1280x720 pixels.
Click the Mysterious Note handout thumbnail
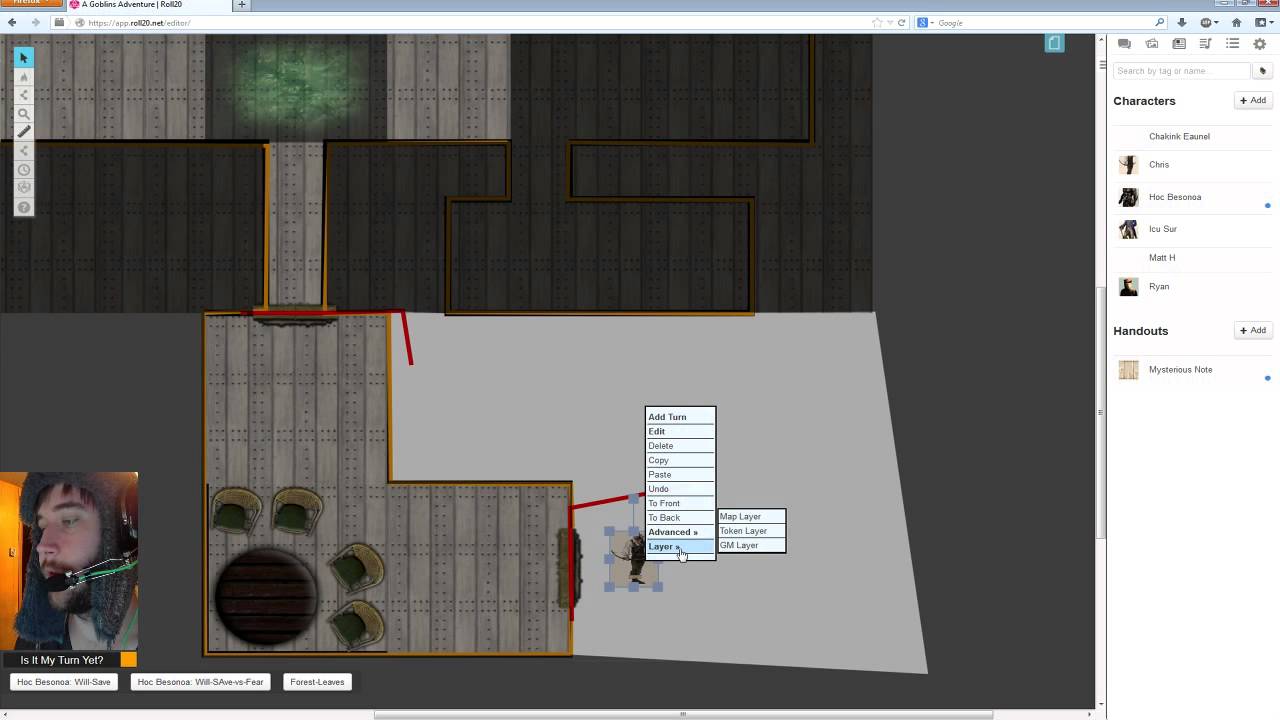pos(1128,370)
